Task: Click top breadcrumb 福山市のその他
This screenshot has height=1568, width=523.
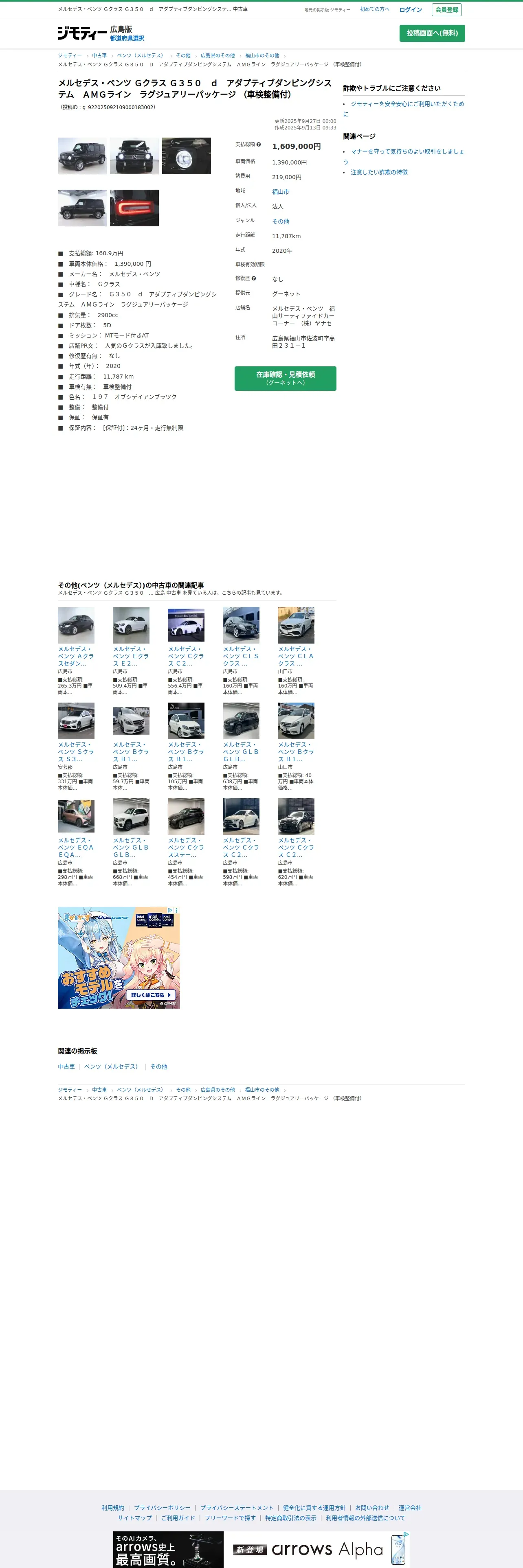Action: pos(262,55)
